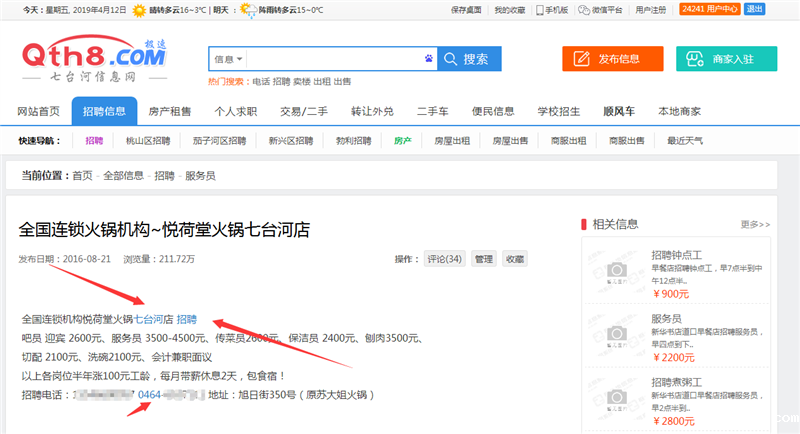Click the 手机版 phone icon
800x434 pixels.
(x=541, y=9)
